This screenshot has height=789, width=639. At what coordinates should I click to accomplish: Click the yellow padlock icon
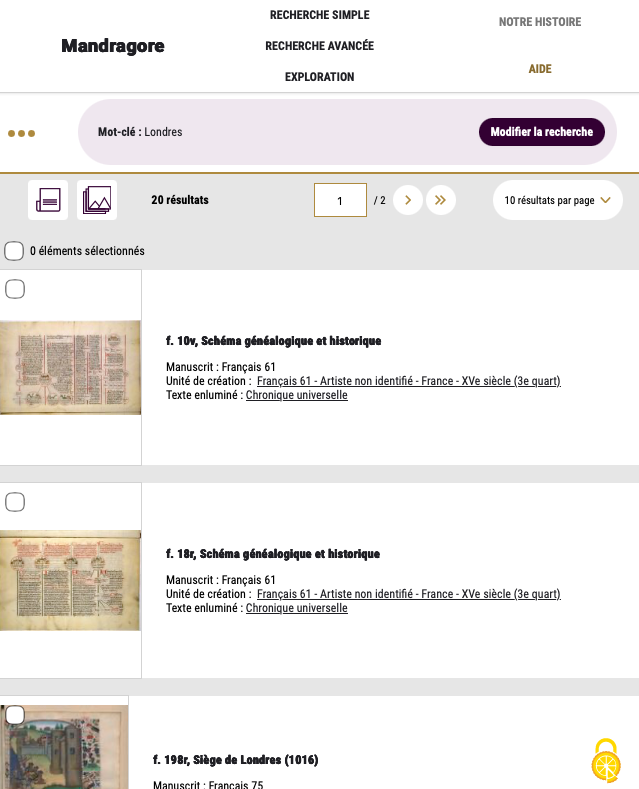pos(605,762)
